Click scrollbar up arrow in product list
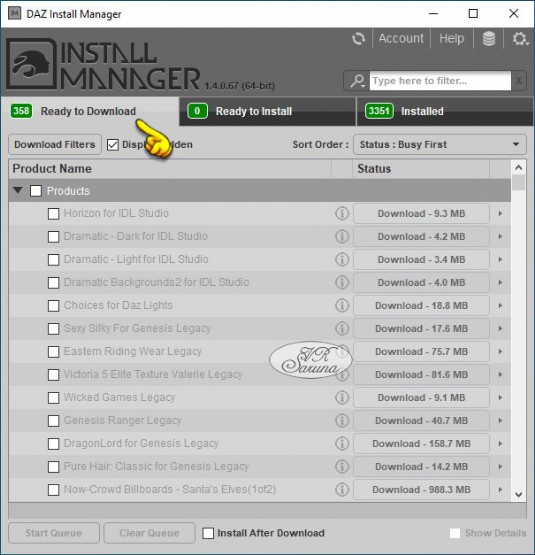This screenshot has height=555, width=535. click(x=519, y=167)
